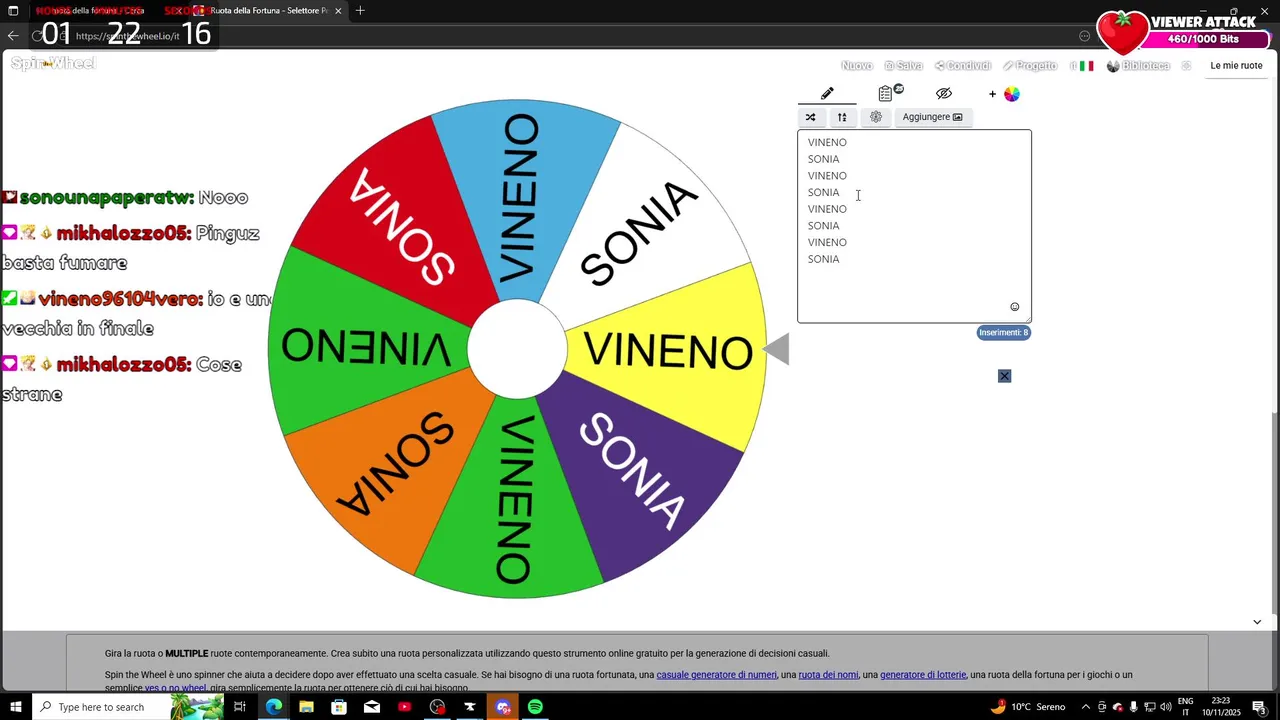Open the yes o no wheel link

tap(175, 688)
